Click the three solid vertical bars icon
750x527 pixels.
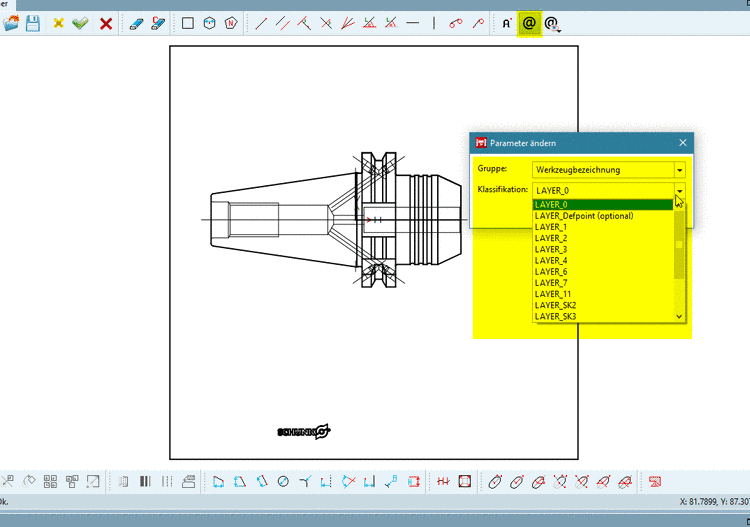pos(145,481)
